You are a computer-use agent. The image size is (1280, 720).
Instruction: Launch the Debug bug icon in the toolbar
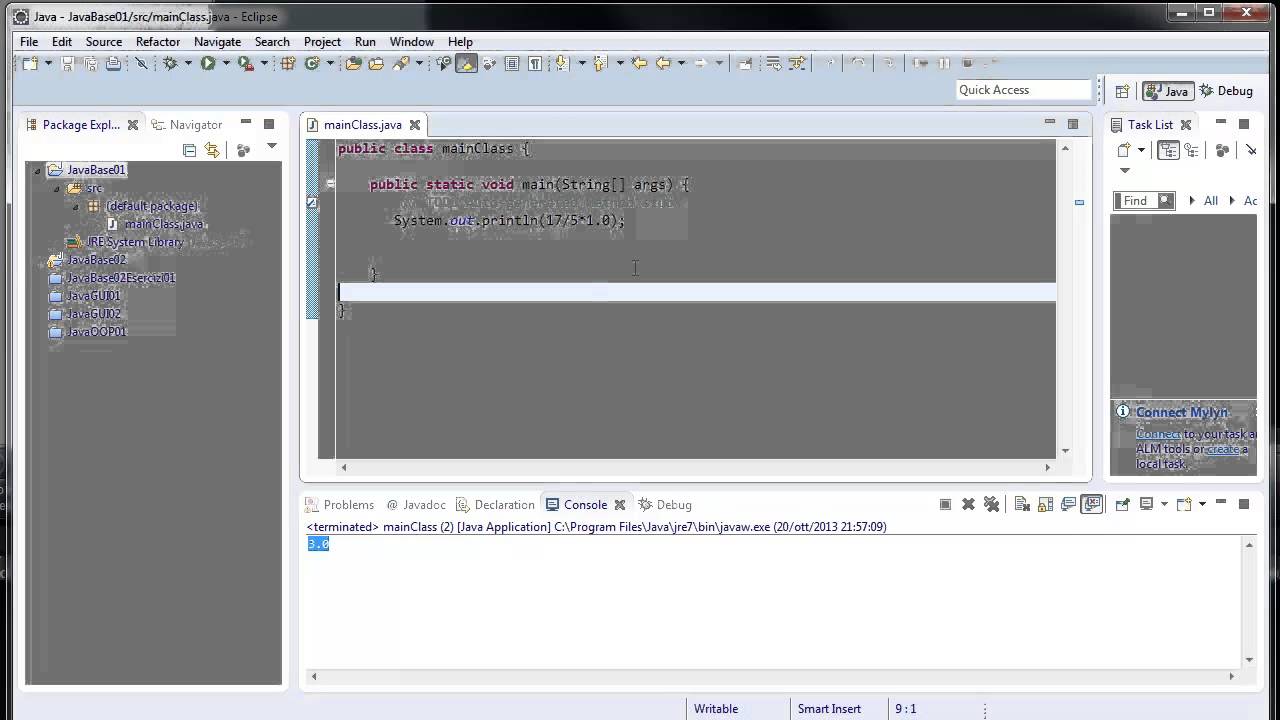point(170,63)
